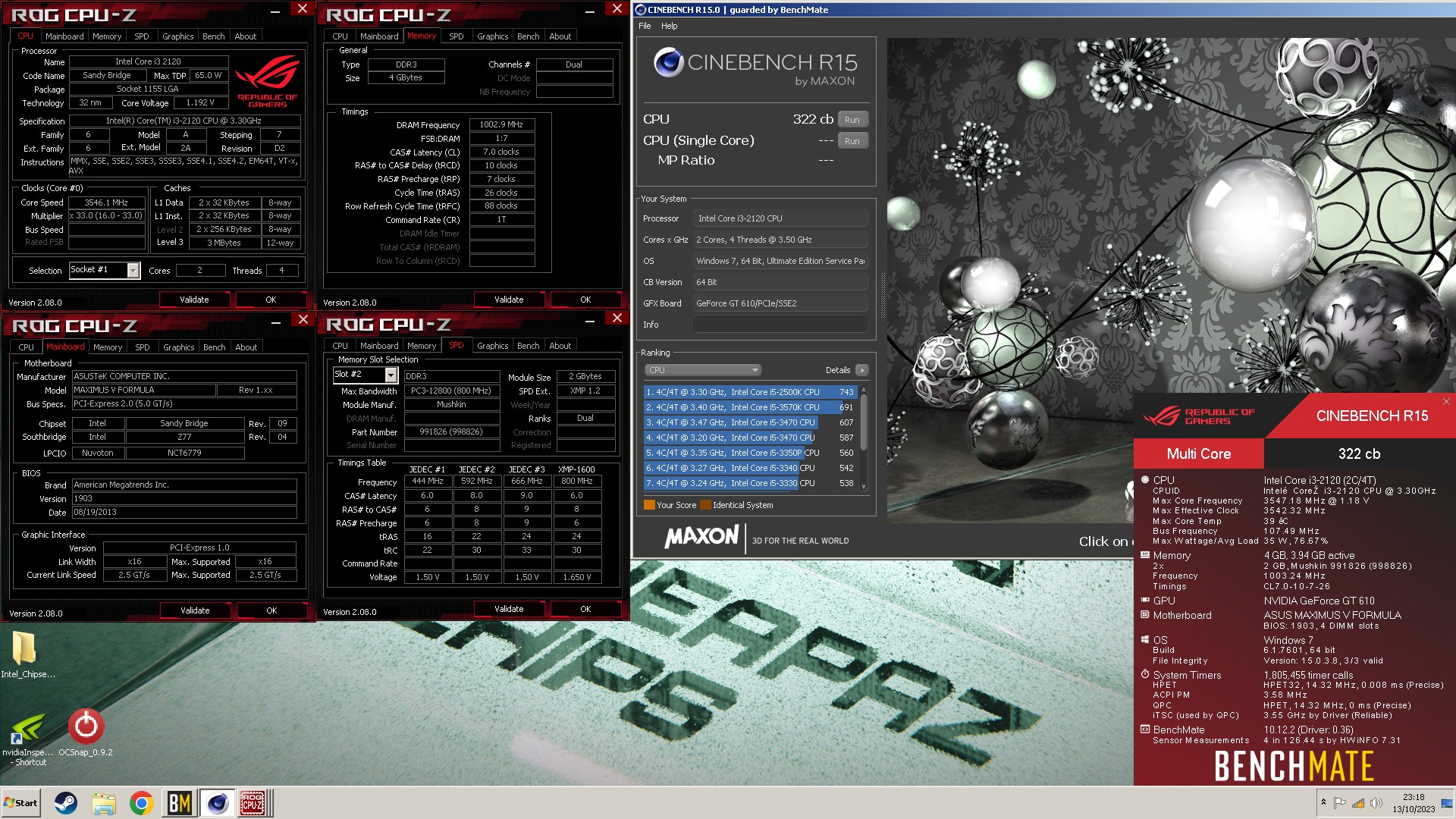Minimize the Memory CPU-Z window
1456x819 pixels.
590,11
